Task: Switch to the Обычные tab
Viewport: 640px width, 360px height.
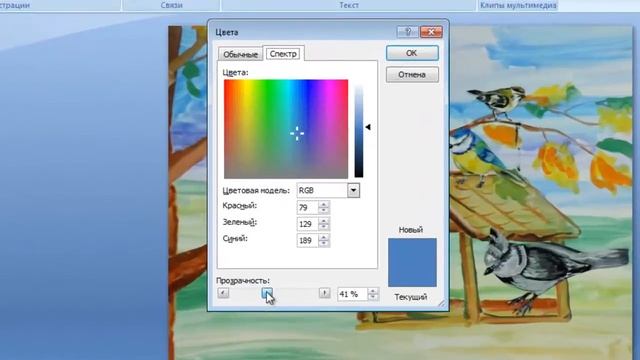Action: coord(240,54)
